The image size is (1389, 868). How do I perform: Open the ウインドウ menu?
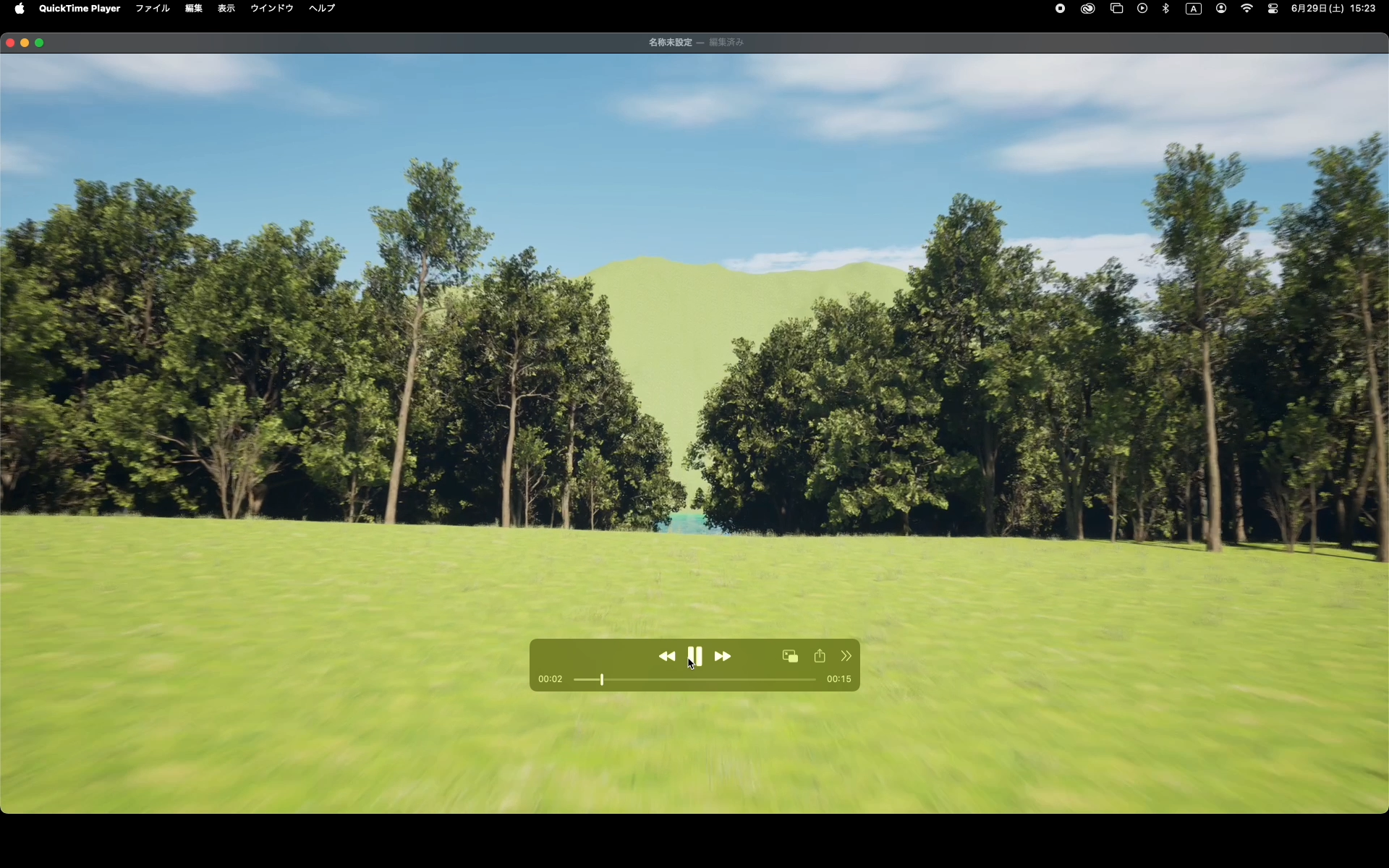[272, 9]
